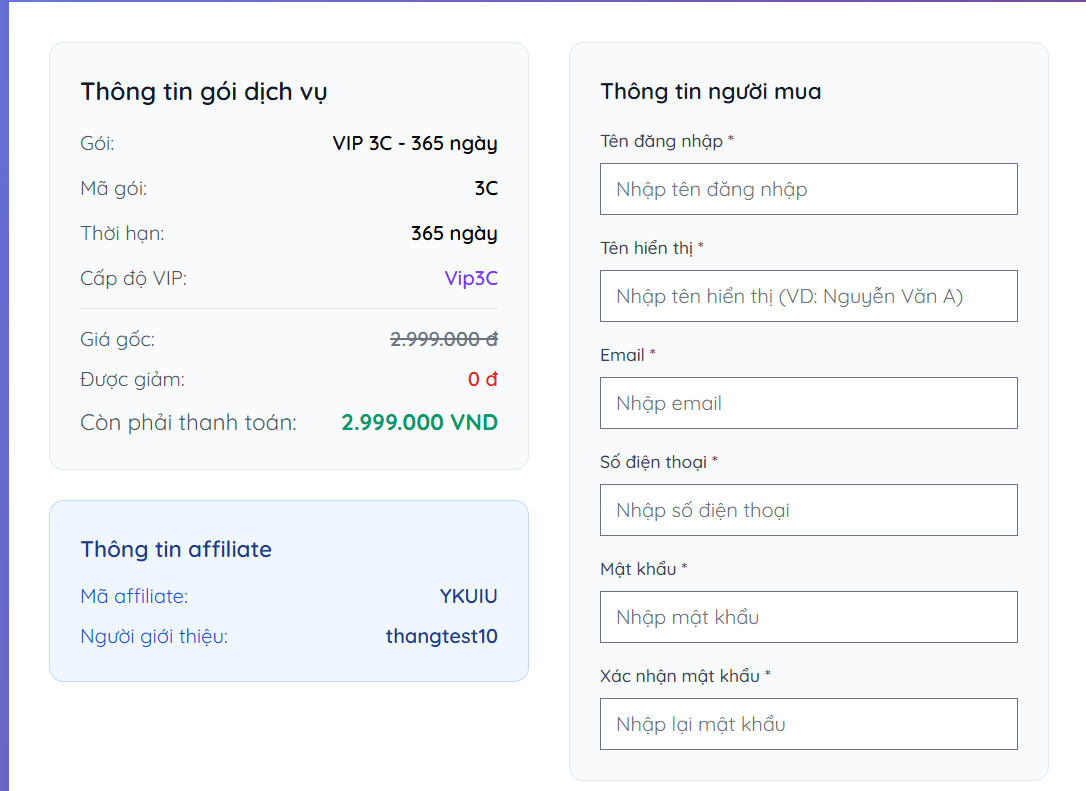Focus the Tên hiển thị text box

pyautogui.click(x=808, y=296)
